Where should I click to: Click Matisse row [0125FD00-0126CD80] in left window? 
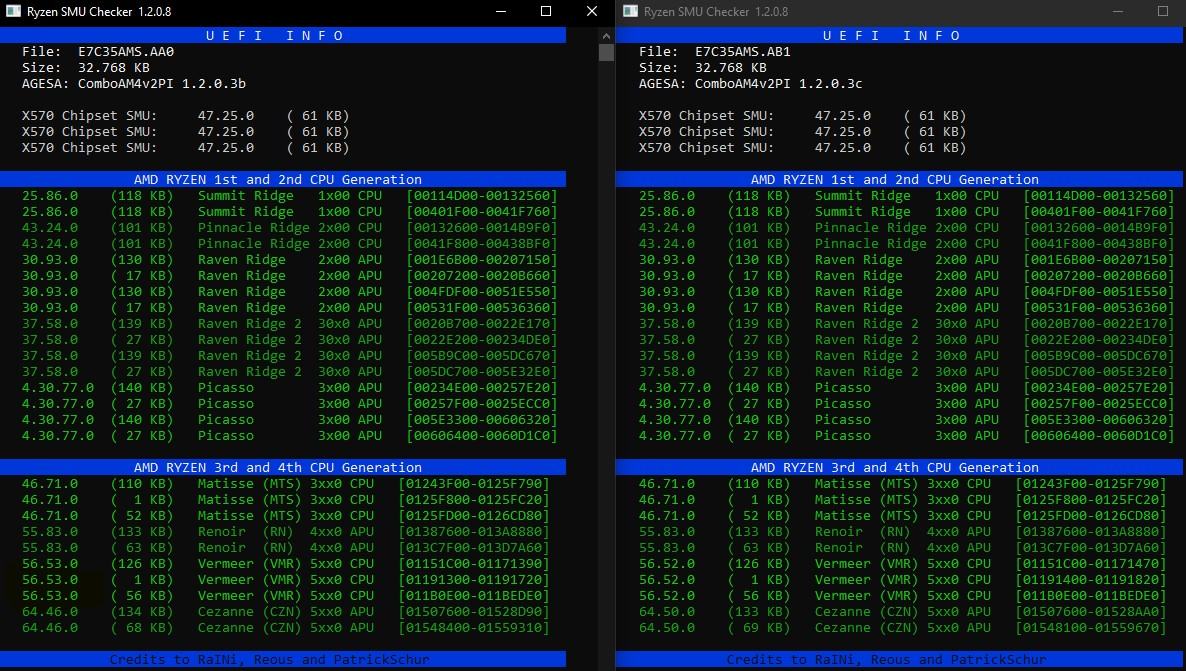286,515
